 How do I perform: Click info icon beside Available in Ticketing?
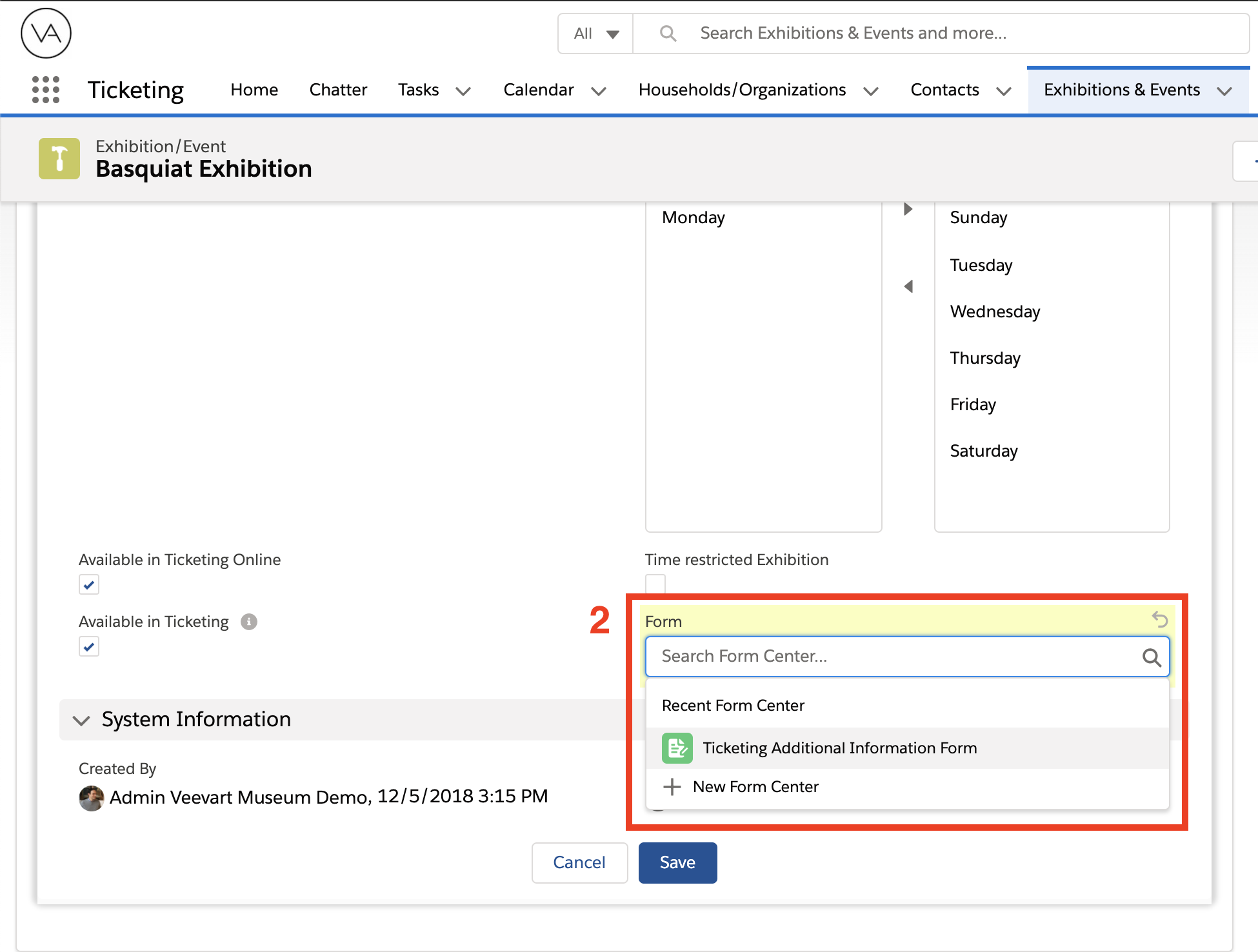[249, 622]
